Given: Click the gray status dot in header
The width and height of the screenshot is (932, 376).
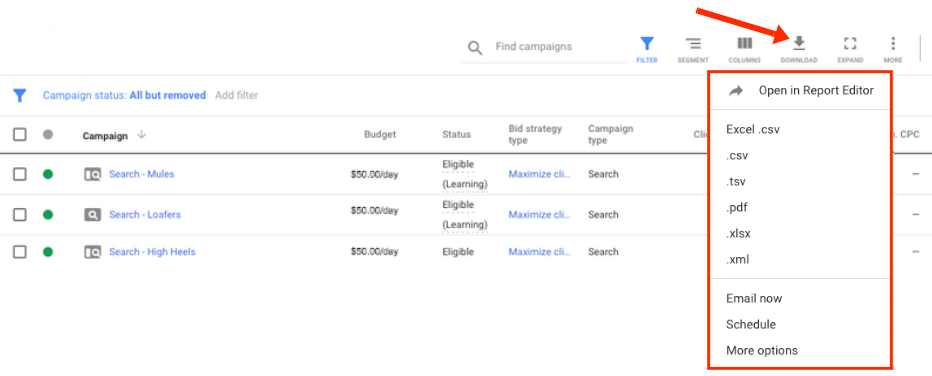Looking at the screenshot, I should (x=48, y=135).
